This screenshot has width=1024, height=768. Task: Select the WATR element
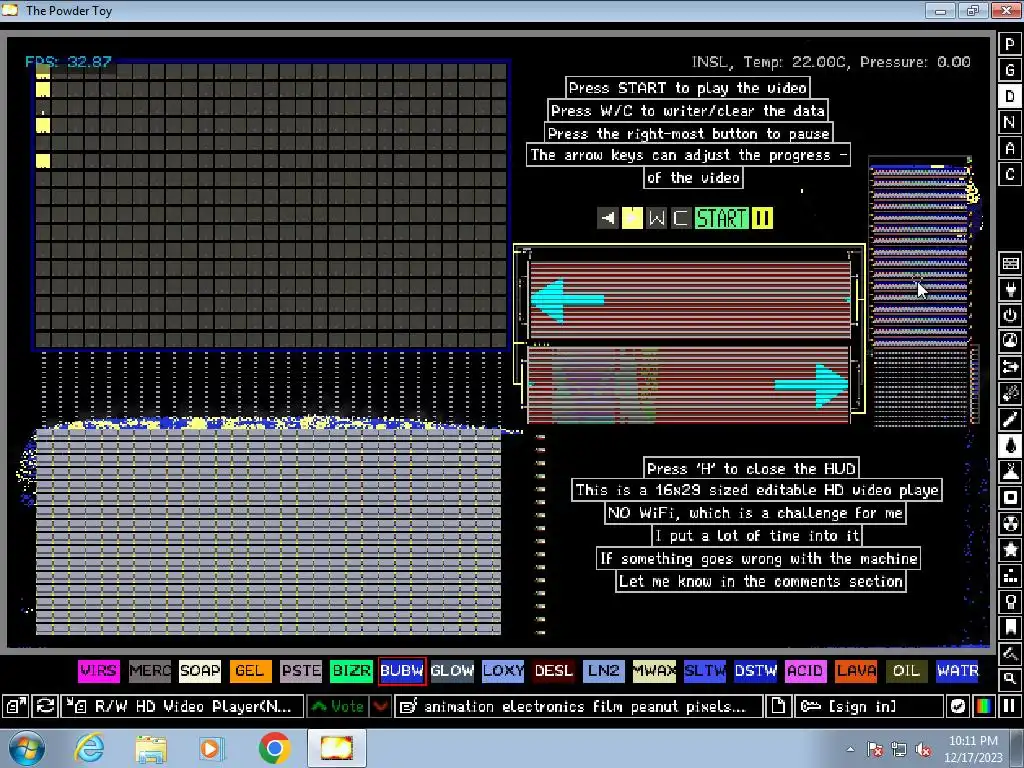pos(957,671)
